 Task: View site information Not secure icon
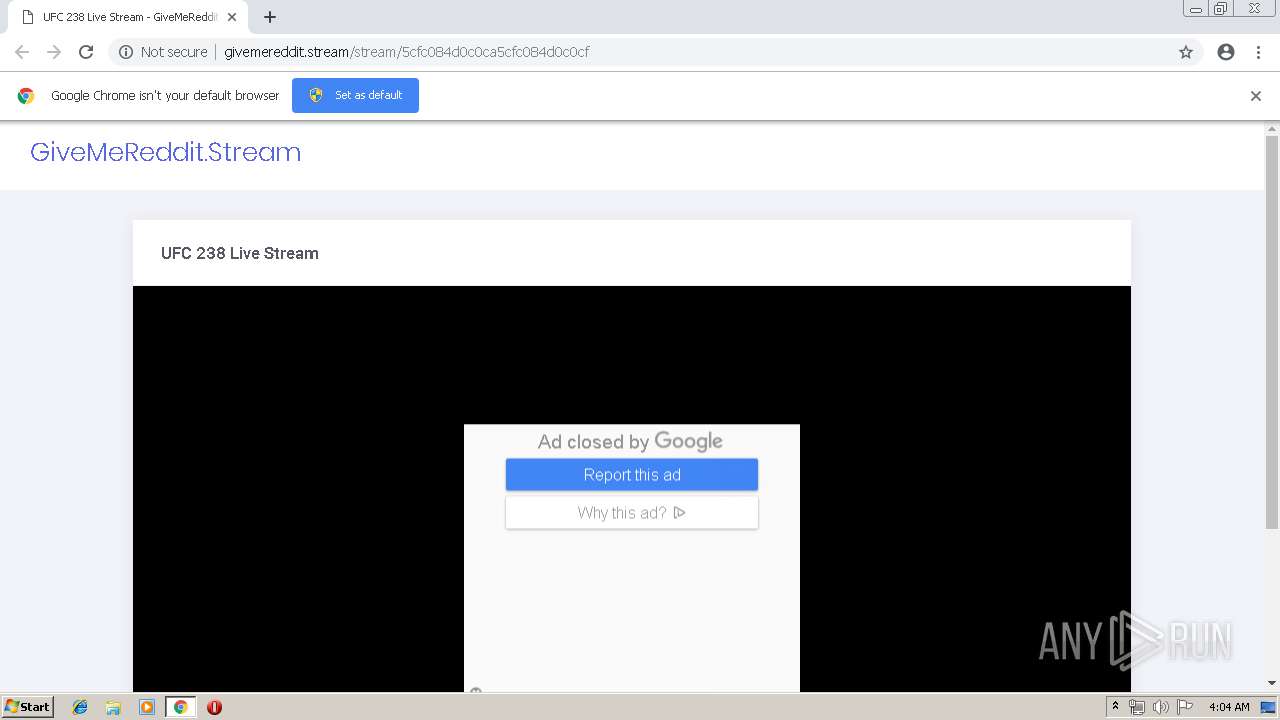coord(126,52)
